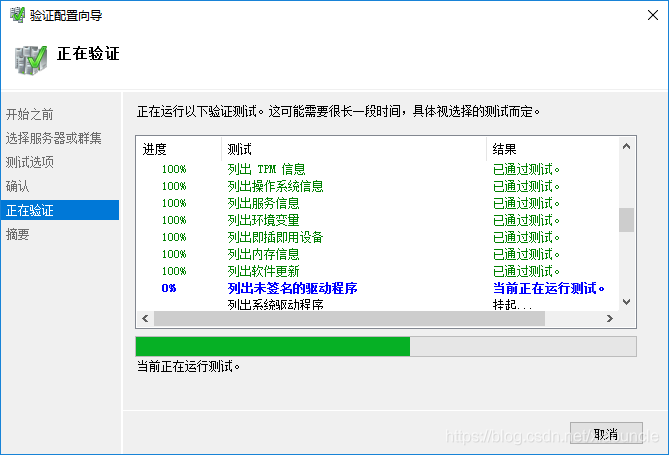Click the 正在验证 page heading

click(88, 54)
